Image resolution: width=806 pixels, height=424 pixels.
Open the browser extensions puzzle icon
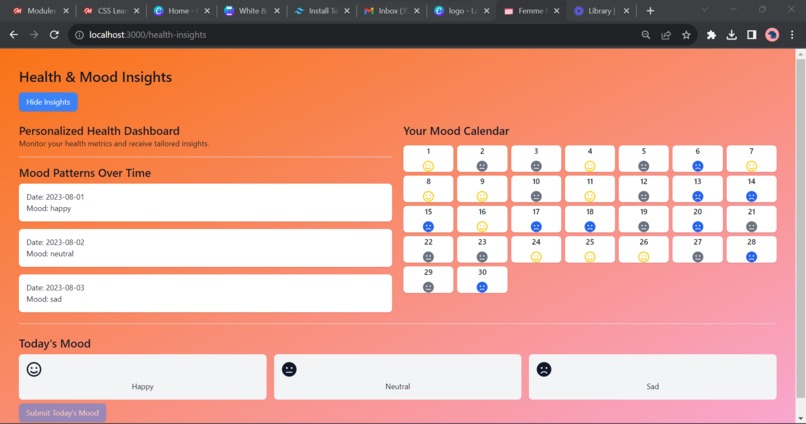[711, 35]
